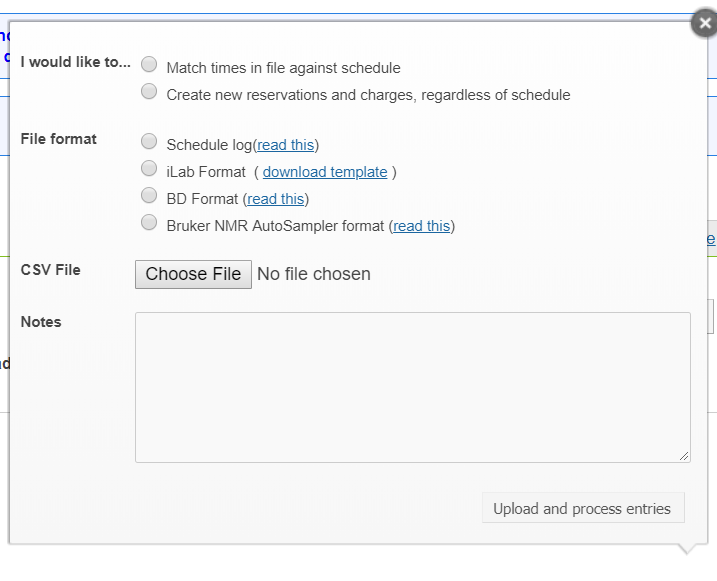Screen dimensions: 717x581
Task: Click the 'download template' link for iLab
Action: coord(325,172)
